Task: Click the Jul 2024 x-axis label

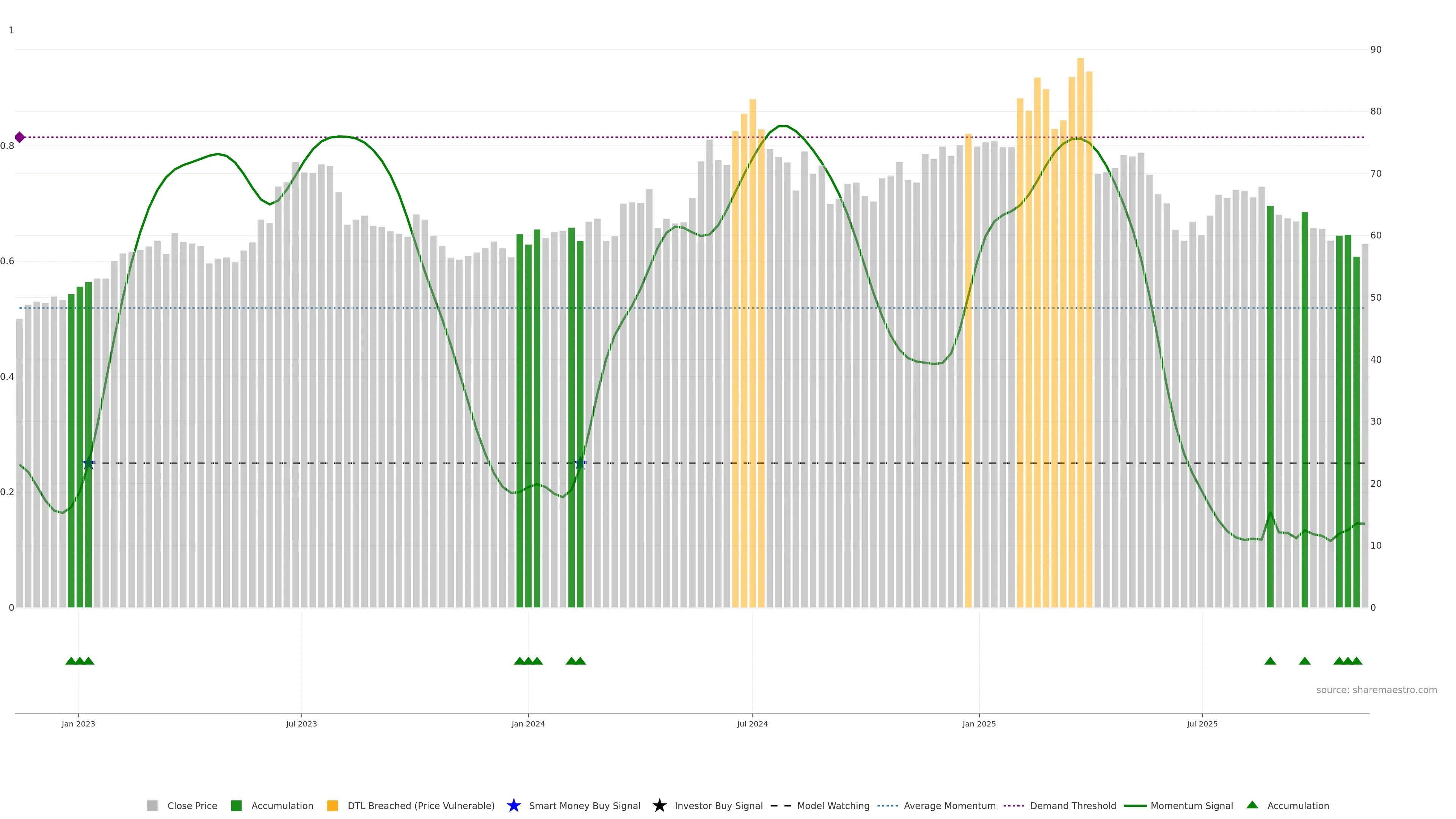Action: click(752, 724)
